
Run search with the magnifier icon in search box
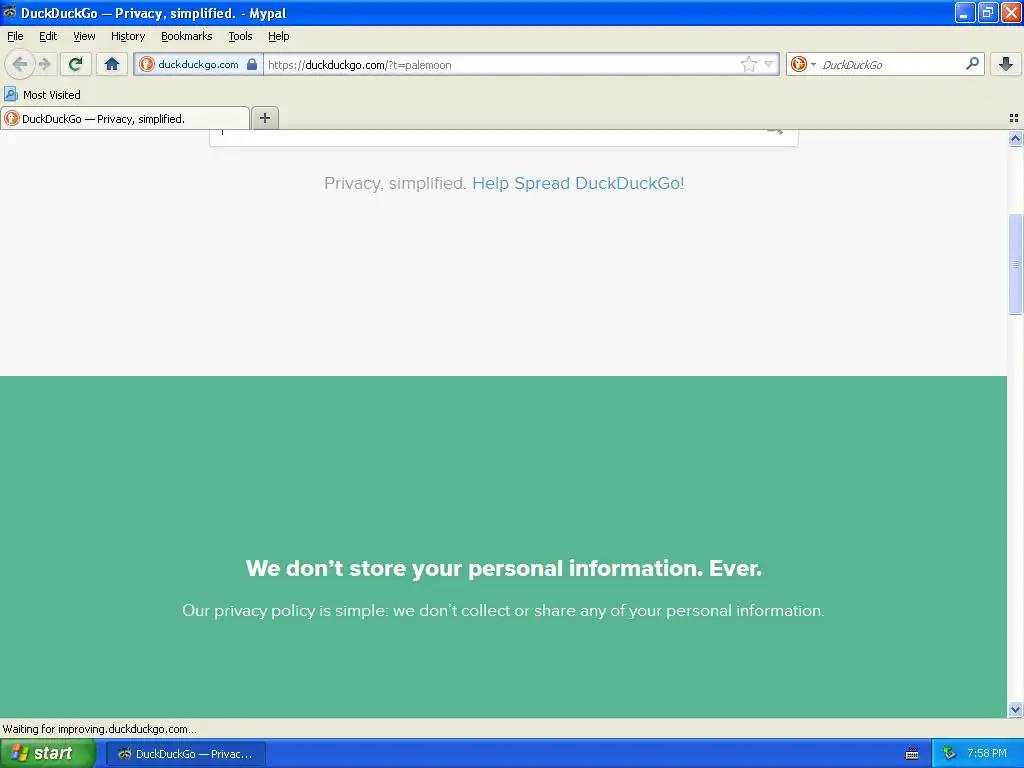pyautogui.click(x=972, y=64)
